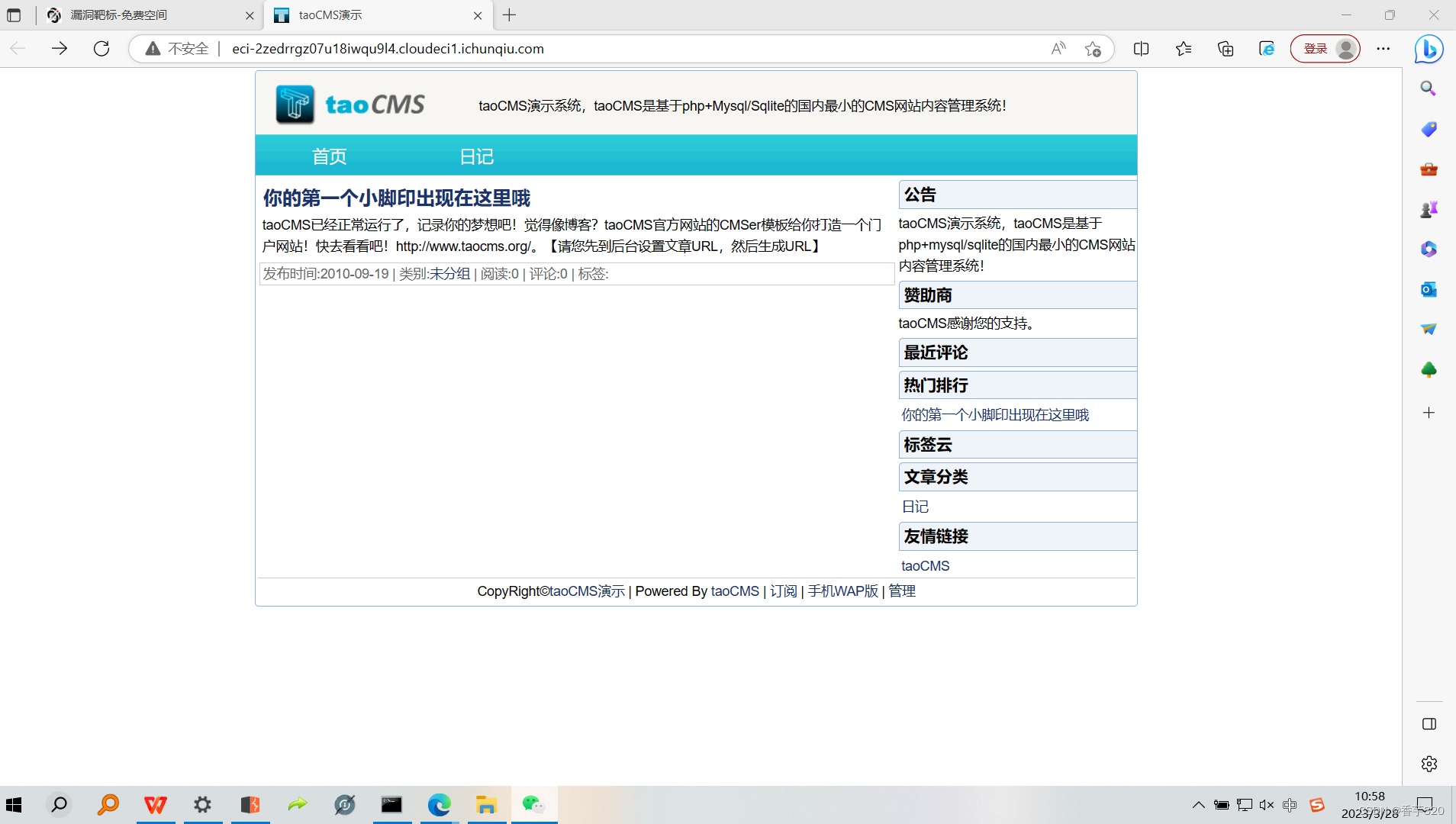Open 日记 under 文章分类
Viewport: 1456px width, 824px height.
click(x=915, y=507)
